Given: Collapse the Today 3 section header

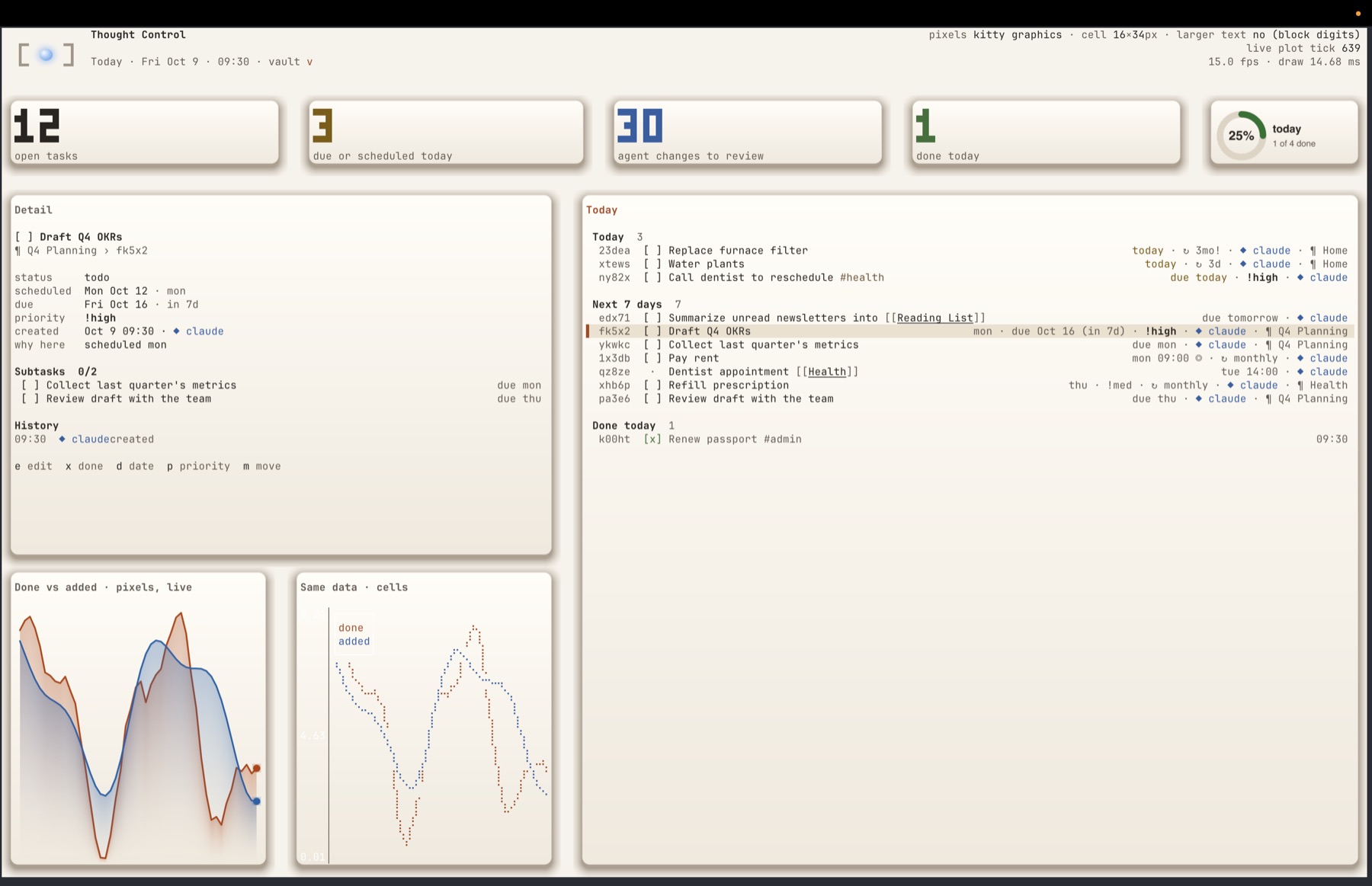Looking at the screenshot, I should click(x=618, y=237).
